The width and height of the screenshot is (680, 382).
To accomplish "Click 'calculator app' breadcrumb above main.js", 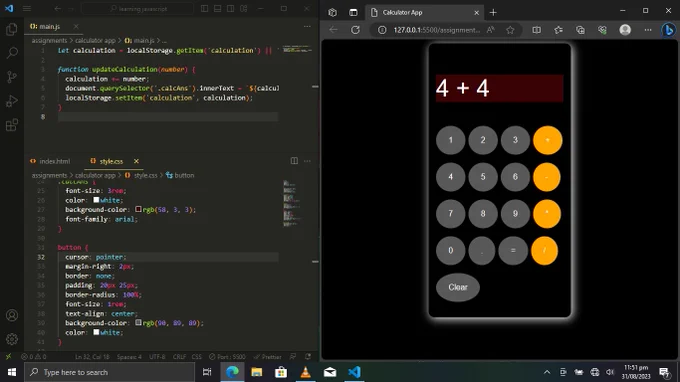I will click(x=95, y=40).
